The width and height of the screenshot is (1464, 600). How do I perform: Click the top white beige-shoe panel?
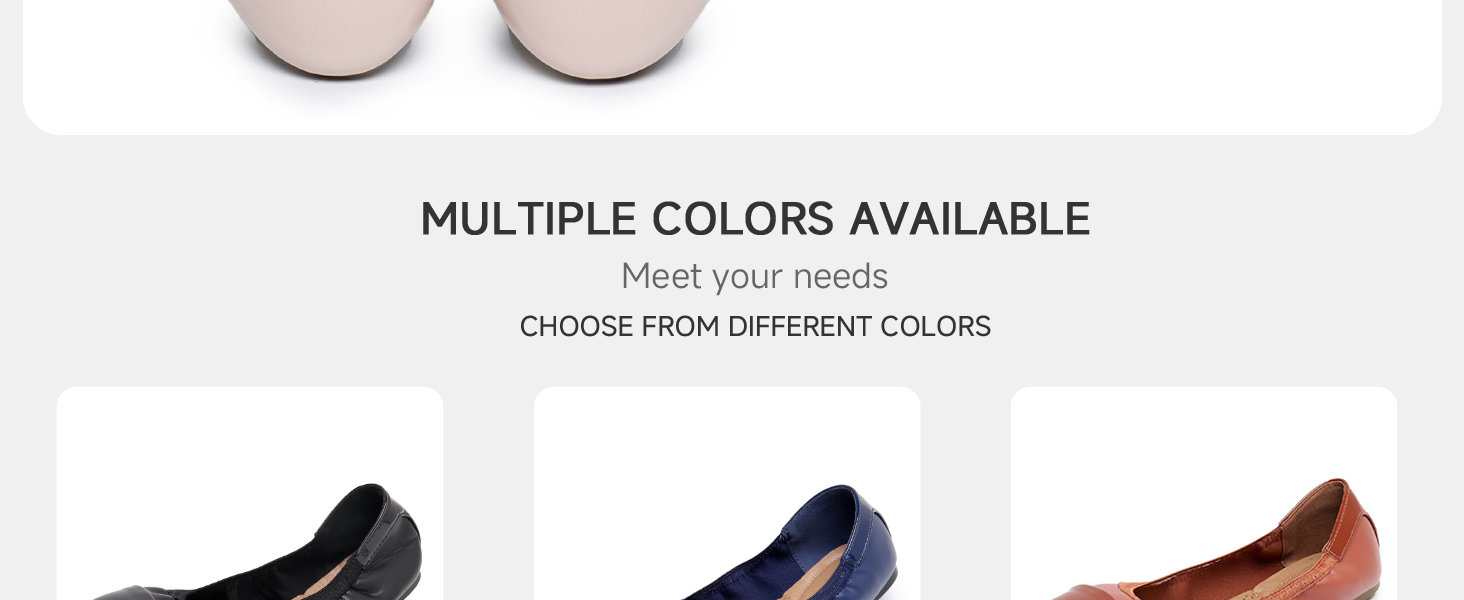point(1050,60)
